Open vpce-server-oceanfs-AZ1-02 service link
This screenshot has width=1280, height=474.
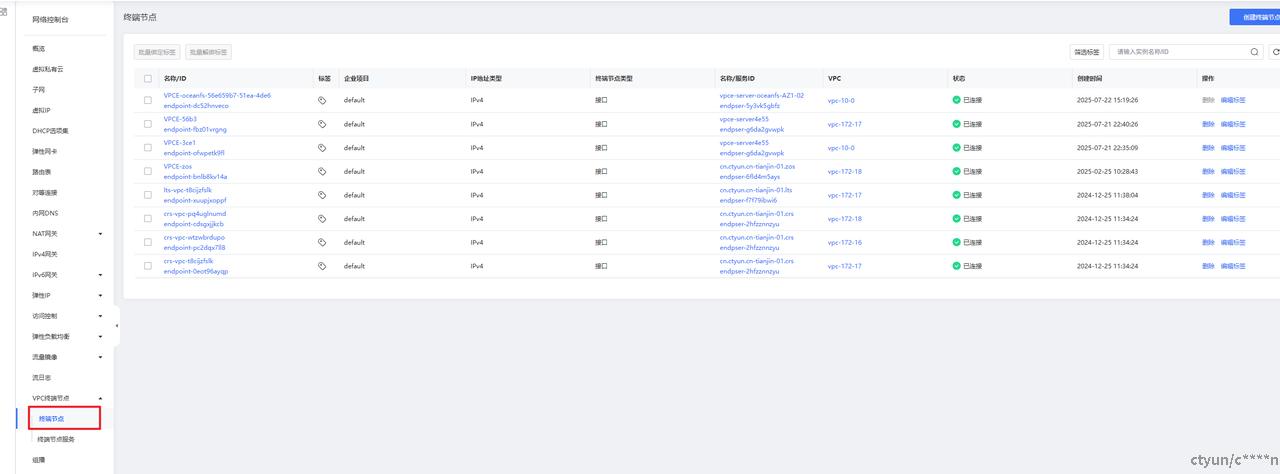[761, 95]
